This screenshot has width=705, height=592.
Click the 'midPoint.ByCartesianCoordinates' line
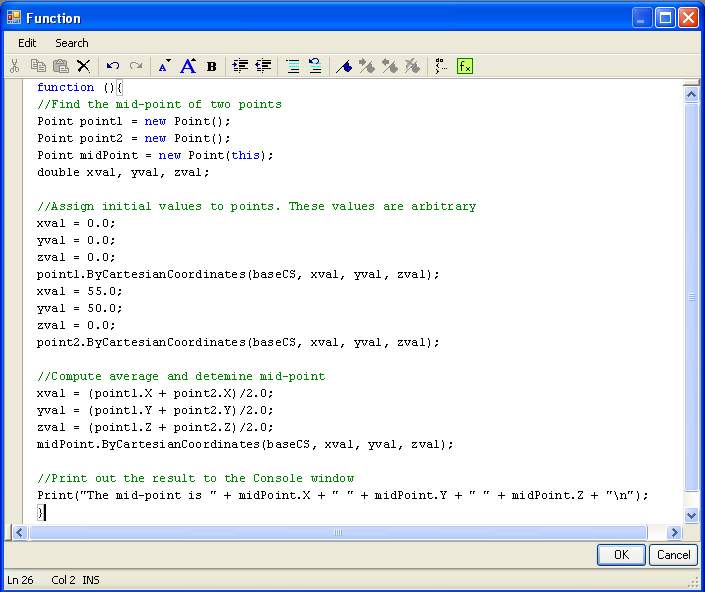245,445
